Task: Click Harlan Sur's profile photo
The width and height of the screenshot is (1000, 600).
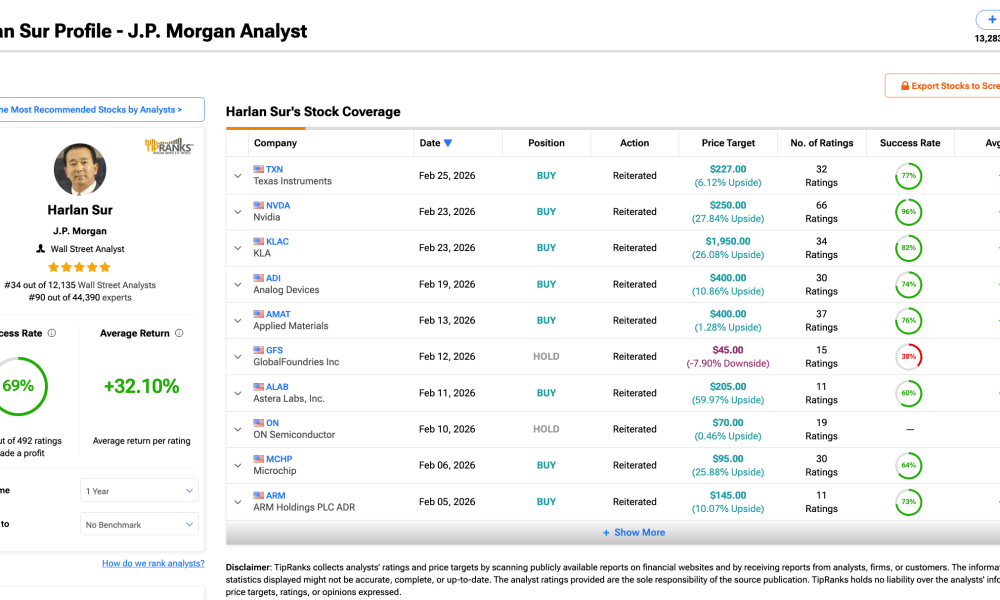Action: tap(79, 170)
